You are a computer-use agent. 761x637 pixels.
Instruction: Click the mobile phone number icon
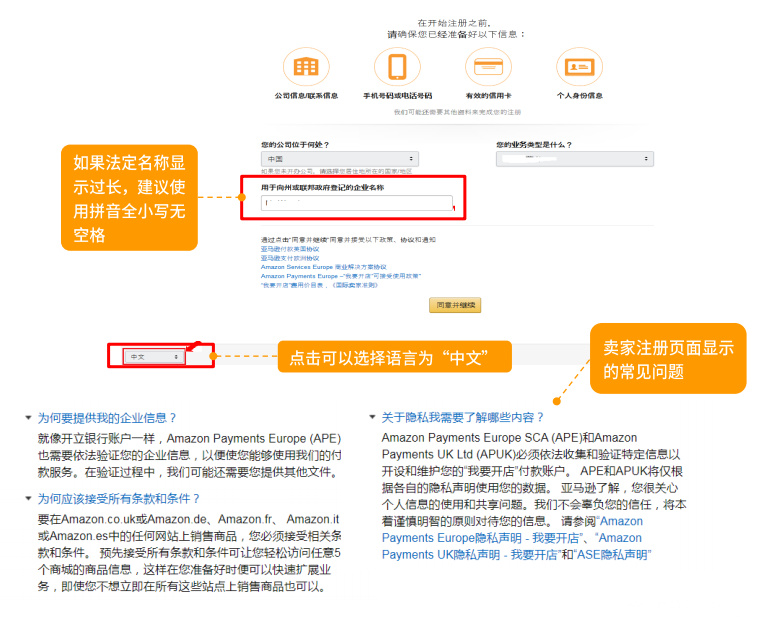tap(397, 66)
